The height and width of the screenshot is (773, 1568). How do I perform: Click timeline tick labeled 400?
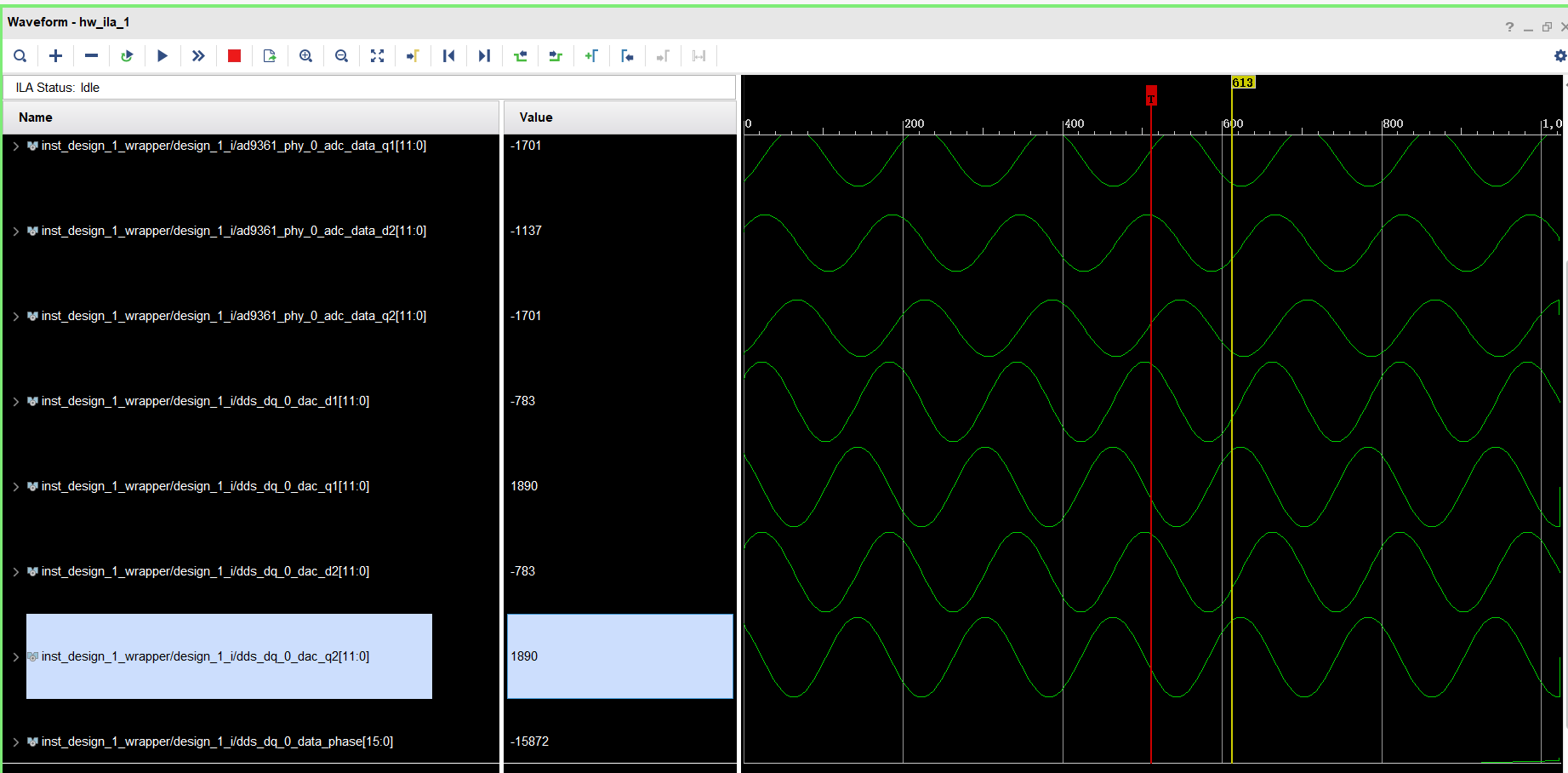click(1075, 123)
